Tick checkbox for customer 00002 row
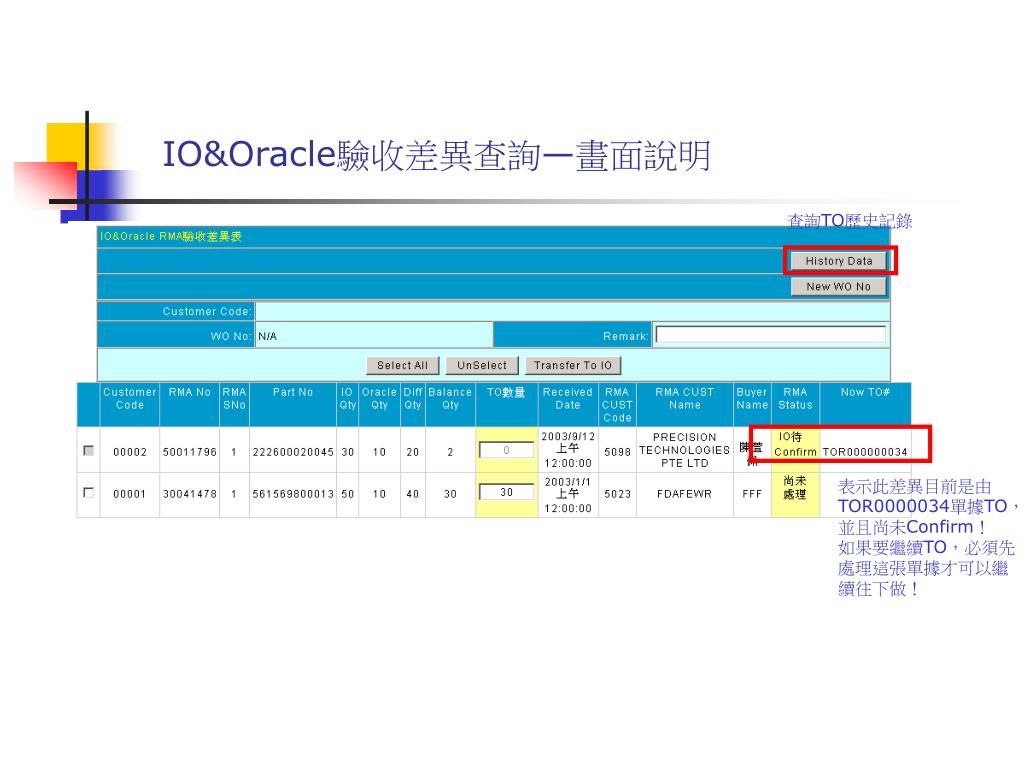Viewport: 1024px width, 768px height. (88, 451)
